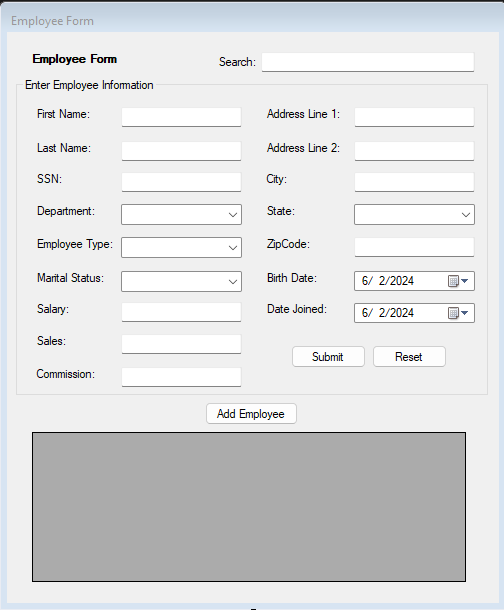Click the Salary: label
The height and width of the screenshot is (610, 504).
pyautogui.click(x=53, y=309)
